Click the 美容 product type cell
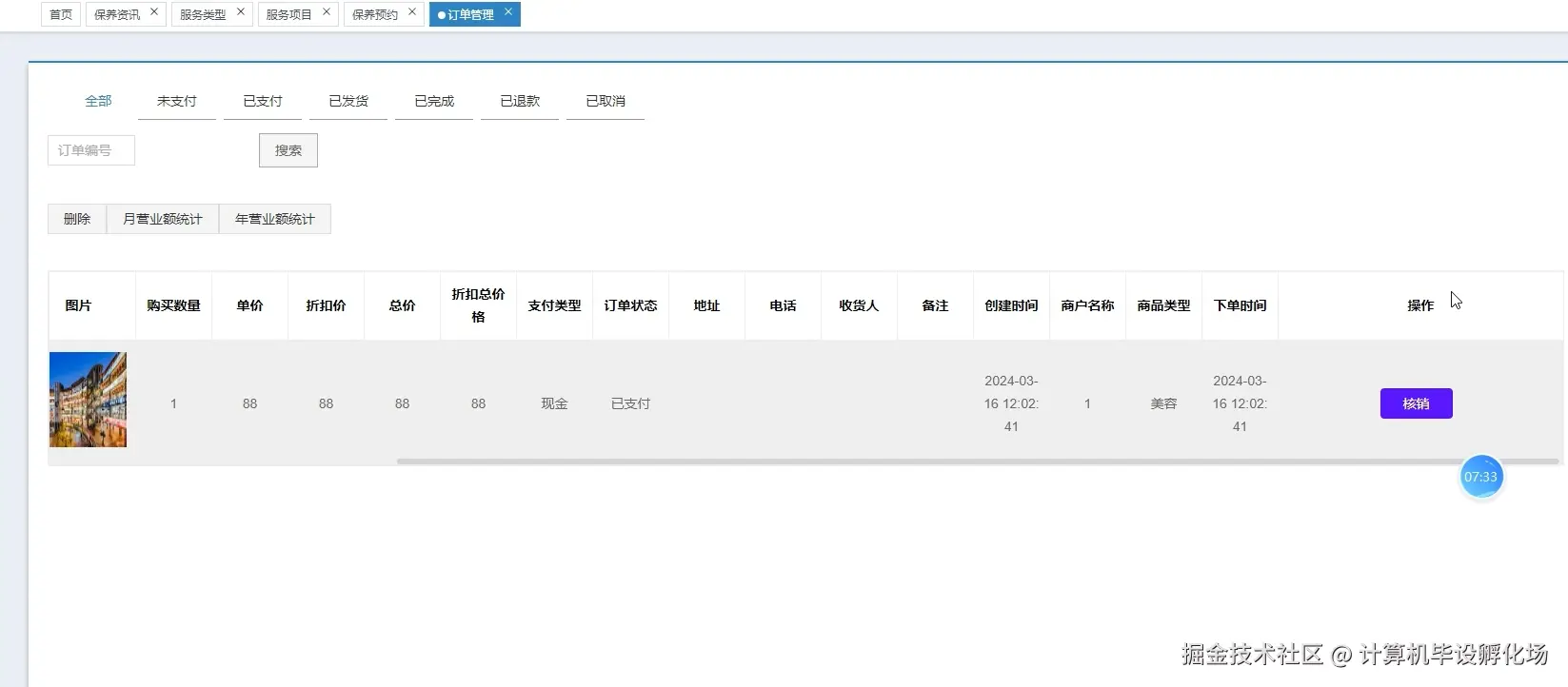The width and height of the screenshot is (1568, 687). coord(1163,403)
